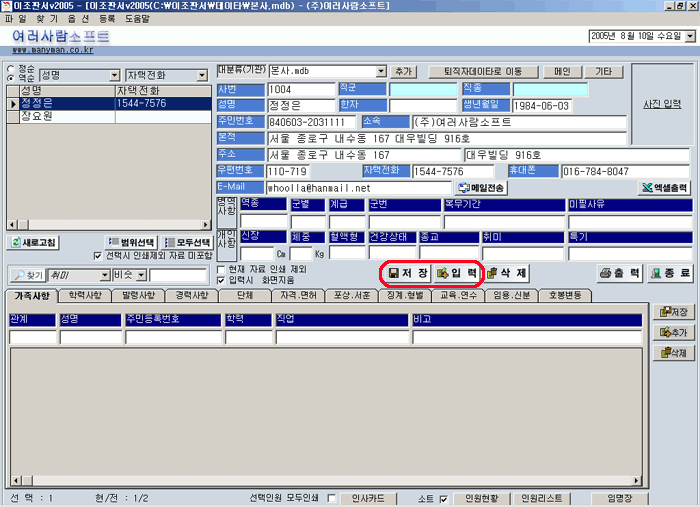
Task: Switch to the 학력사항 tab
Action: [x=84, y=296]
